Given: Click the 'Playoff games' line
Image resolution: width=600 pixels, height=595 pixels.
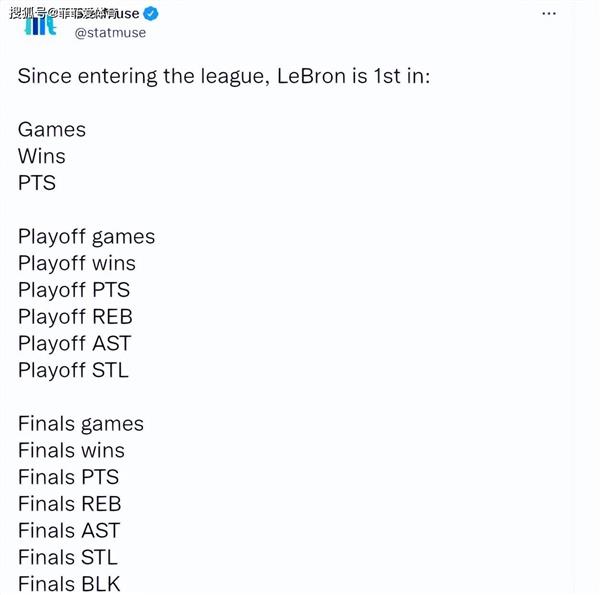Looking at the screenshot, I should [x=86, y=237].
